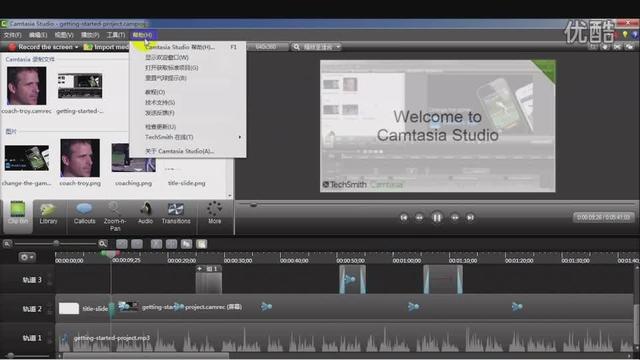Screen dimensions: 640x360
Task: Choose 技术支持(S) from Help menu
Action: (188, 102)
